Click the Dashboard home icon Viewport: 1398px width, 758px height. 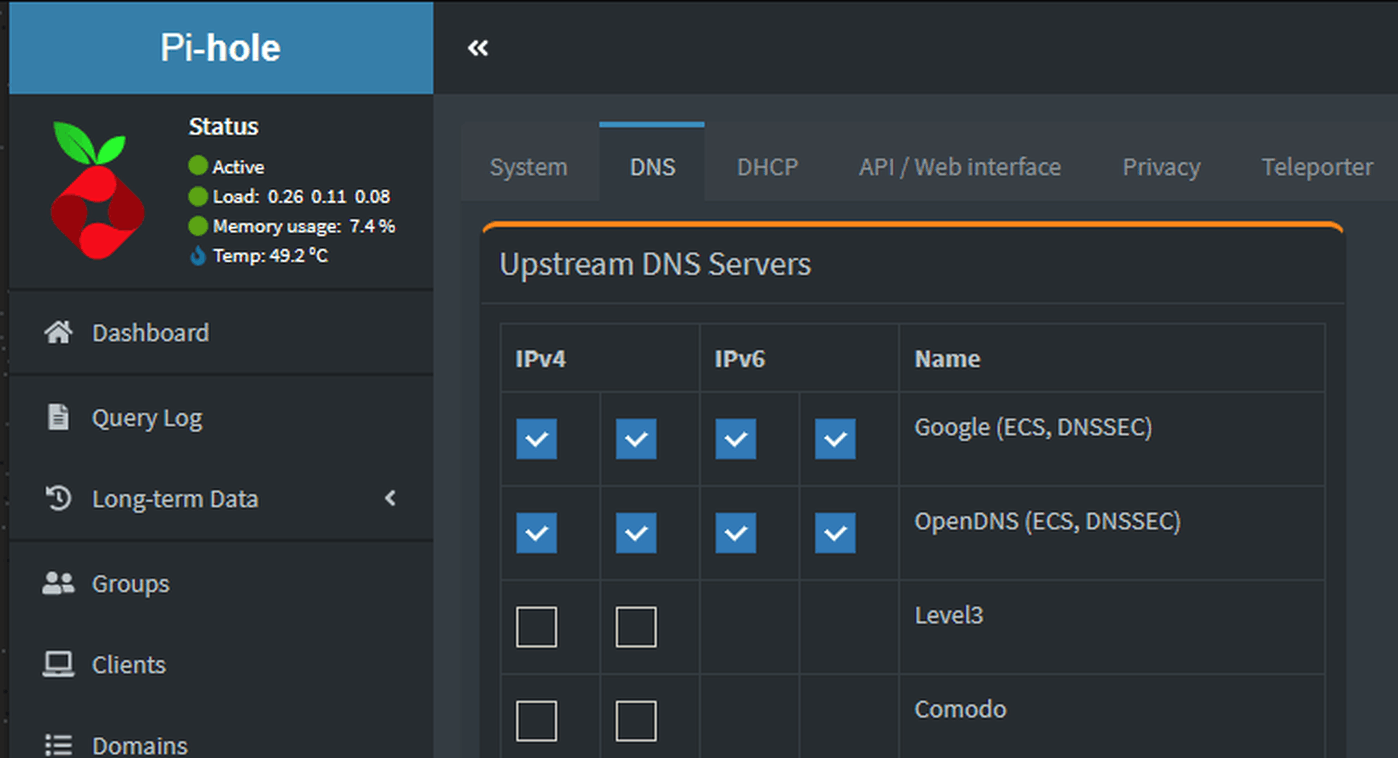(x=59, y=333)
